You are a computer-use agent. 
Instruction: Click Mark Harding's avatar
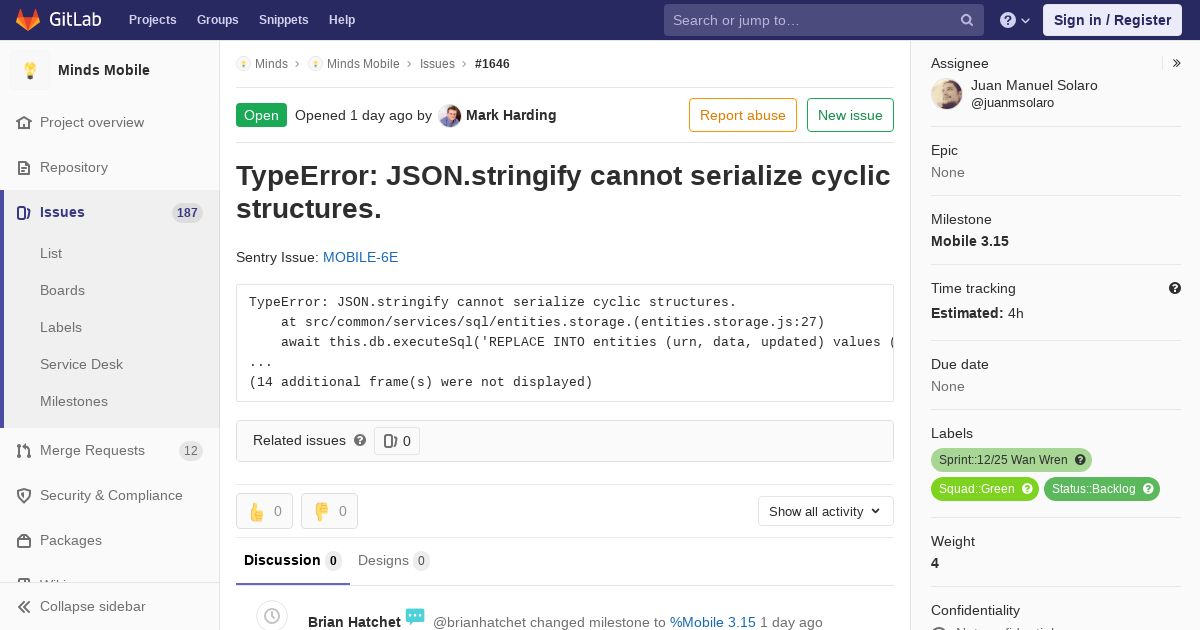tap(450, 115)
